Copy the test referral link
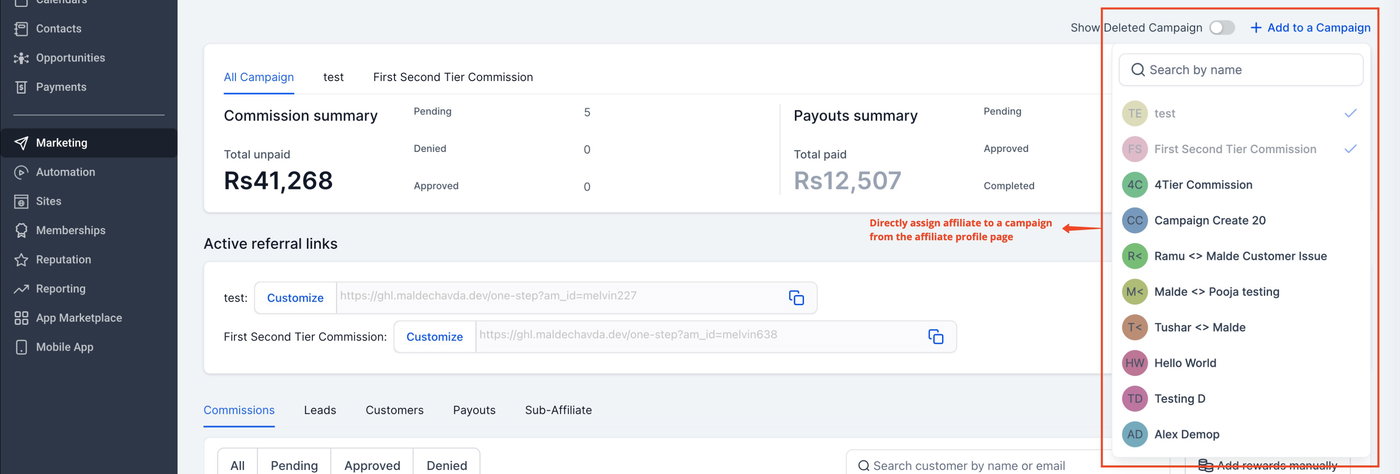 coord(796,298)
